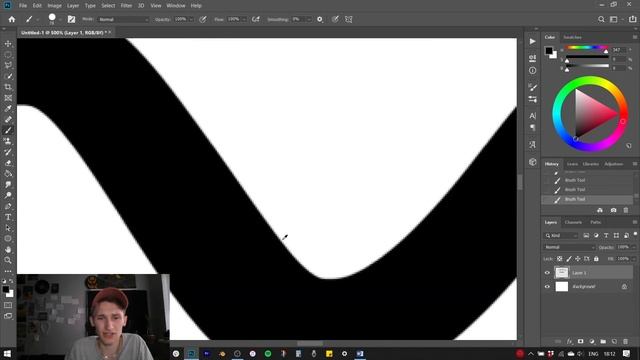Viewport: 640px width, 360px height.
Task: Select the Lasso tool
Action: point(8,65)
